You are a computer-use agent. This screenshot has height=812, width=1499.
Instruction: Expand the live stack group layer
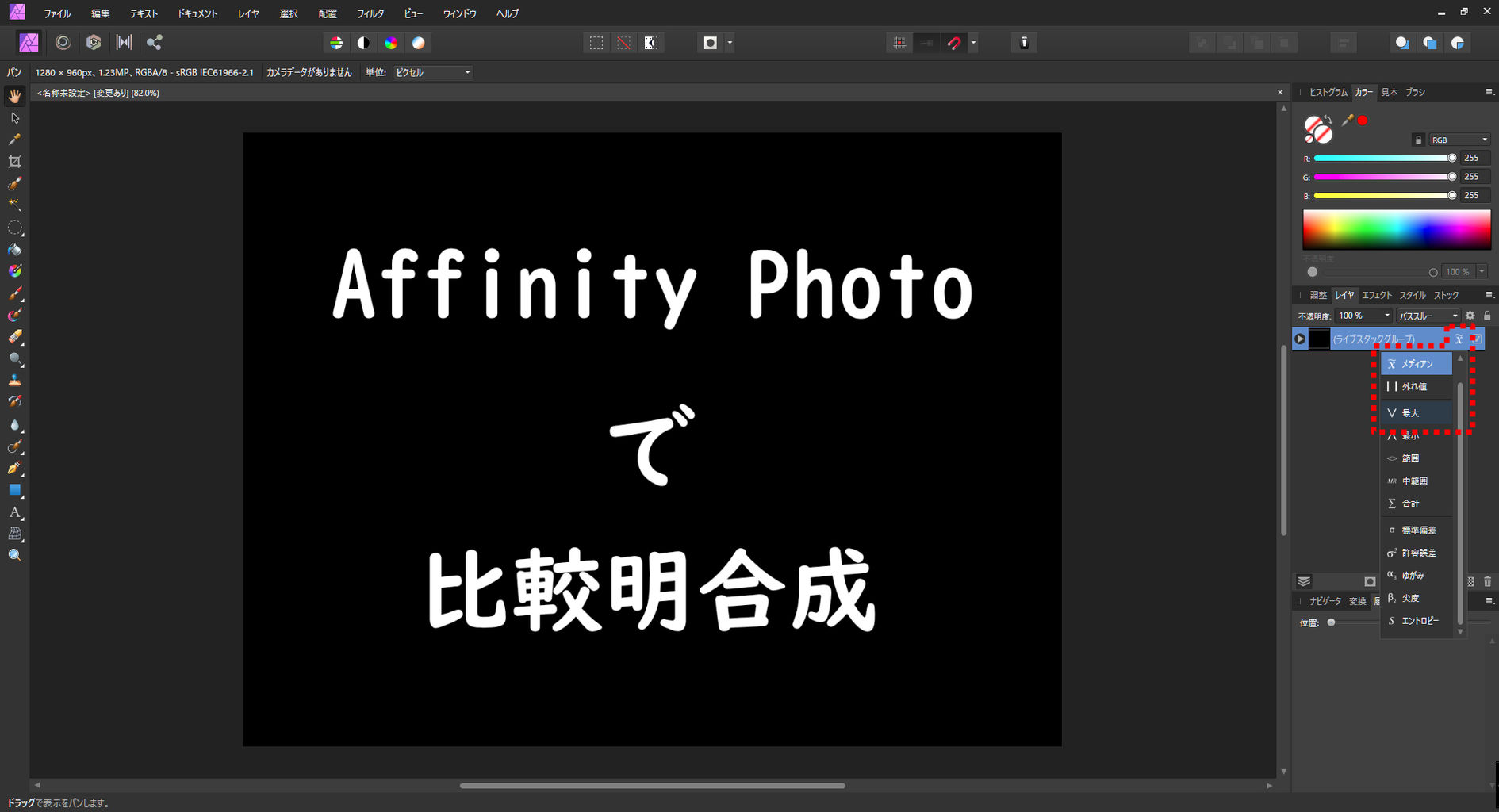(x=1300, y=339)
